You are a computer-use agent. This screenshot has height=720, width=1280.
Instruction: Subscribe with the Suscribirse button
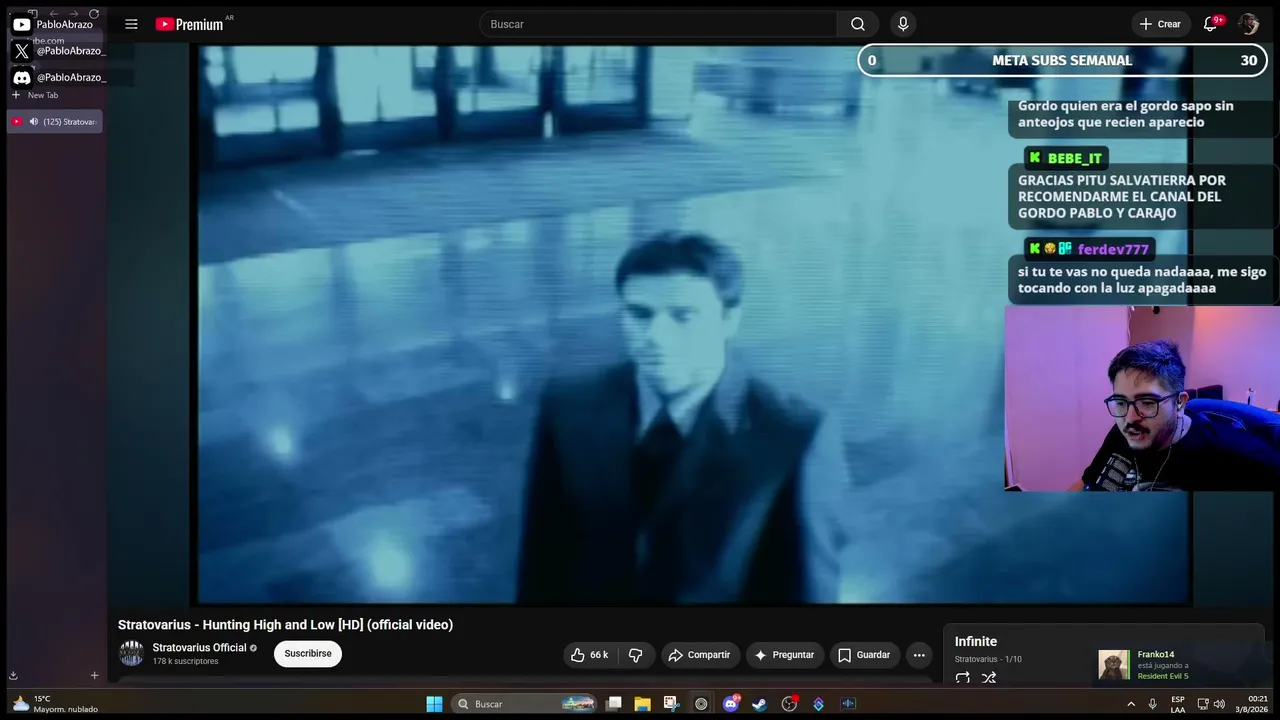pos(308,654)
